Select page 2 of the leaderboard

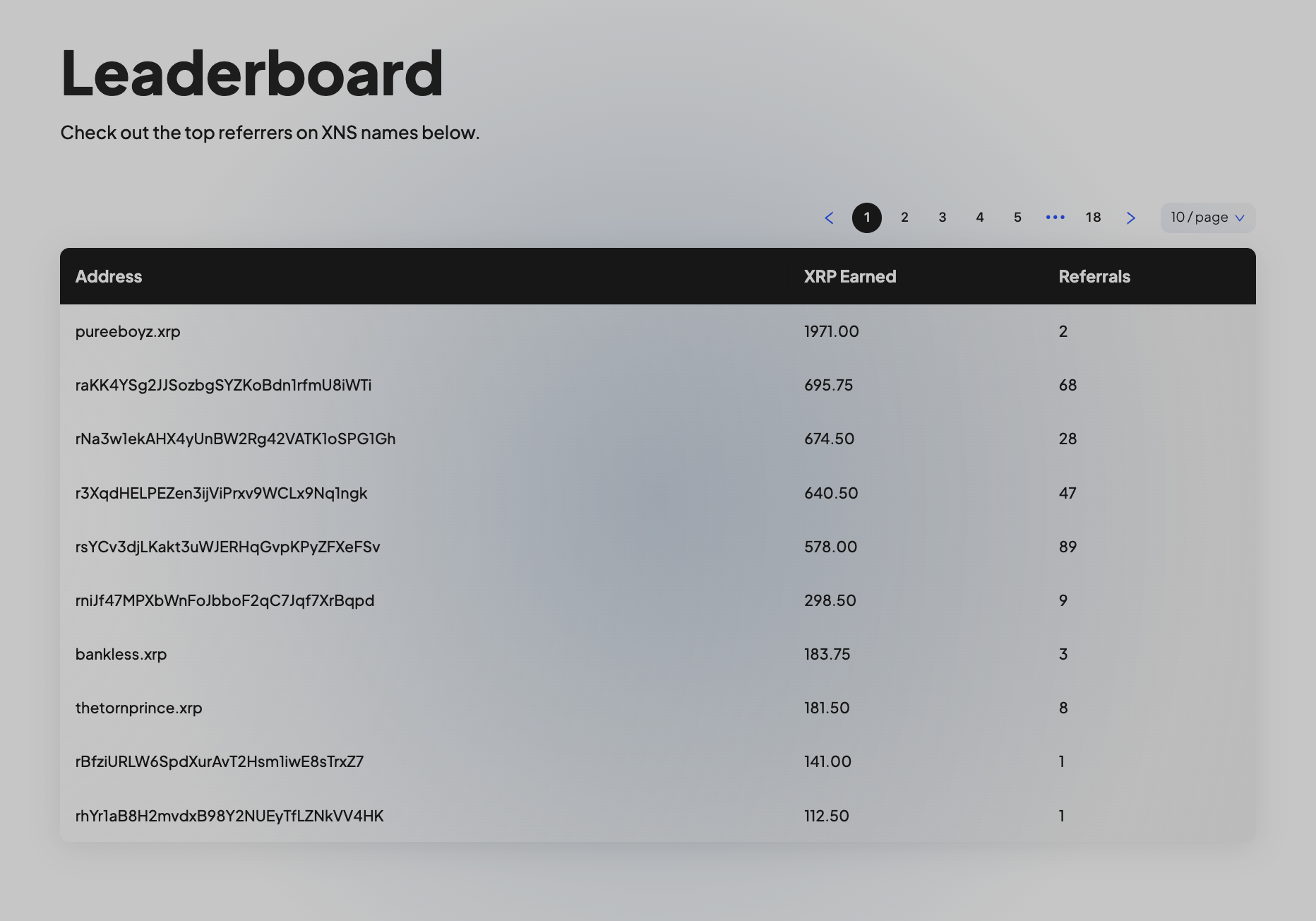[x=904, y=218]
